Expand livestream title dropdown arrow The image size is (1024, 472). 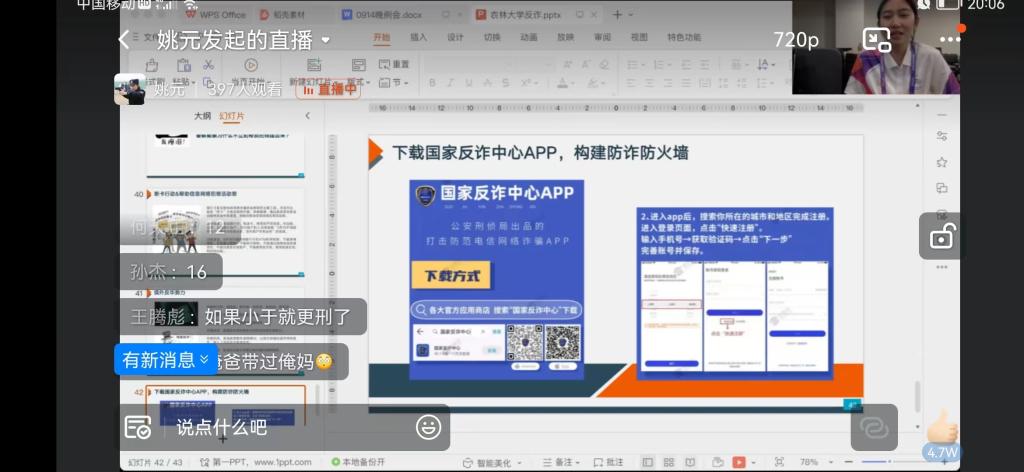pyautogui.click(x=325, y=41)
